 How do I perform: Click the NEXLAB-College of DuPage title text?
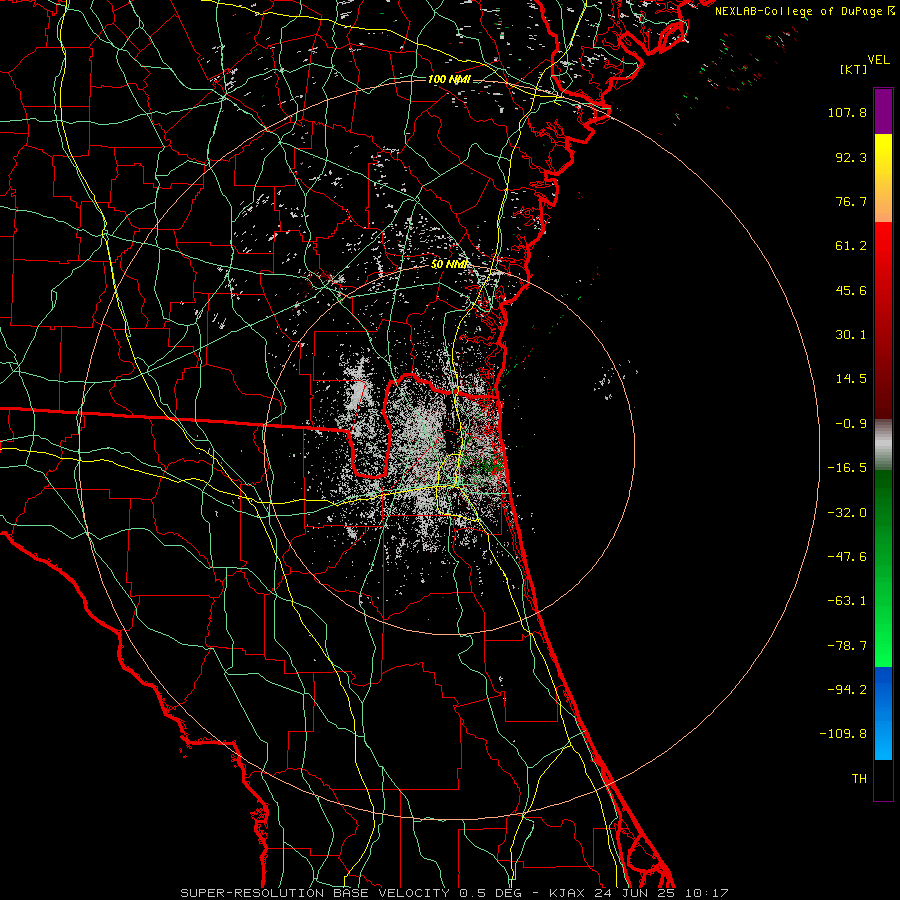pyautogui.click(x=801, y=11)
